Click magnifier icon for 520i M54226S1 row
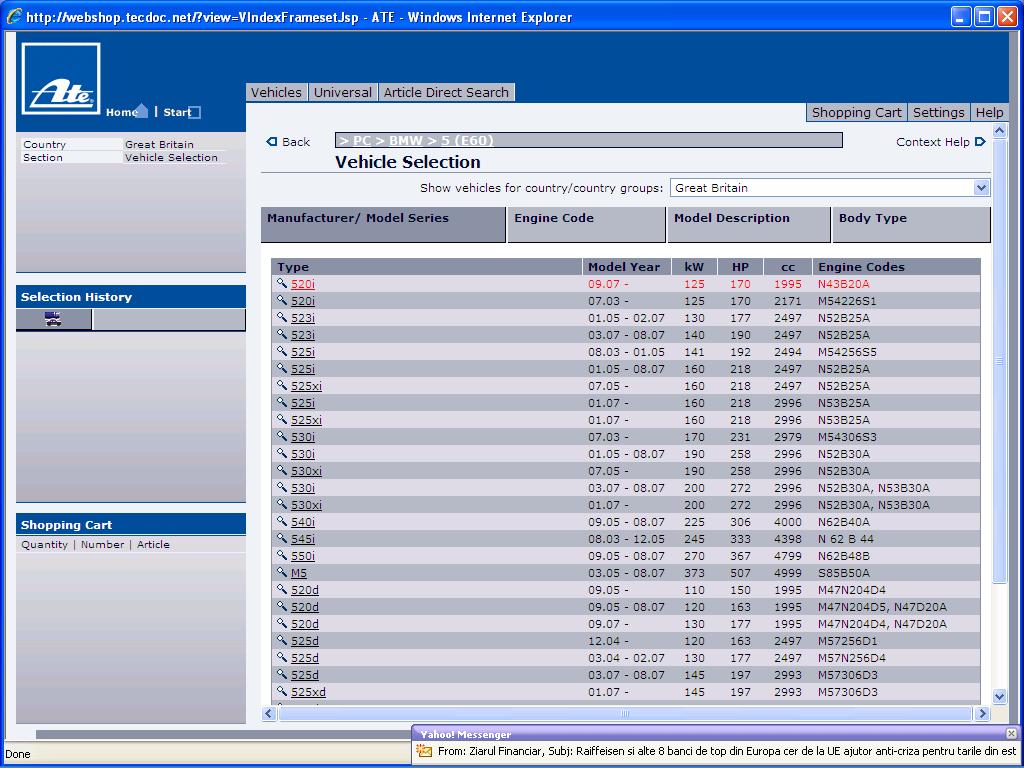Viewport: 1024px width, 768px height. 281,300
